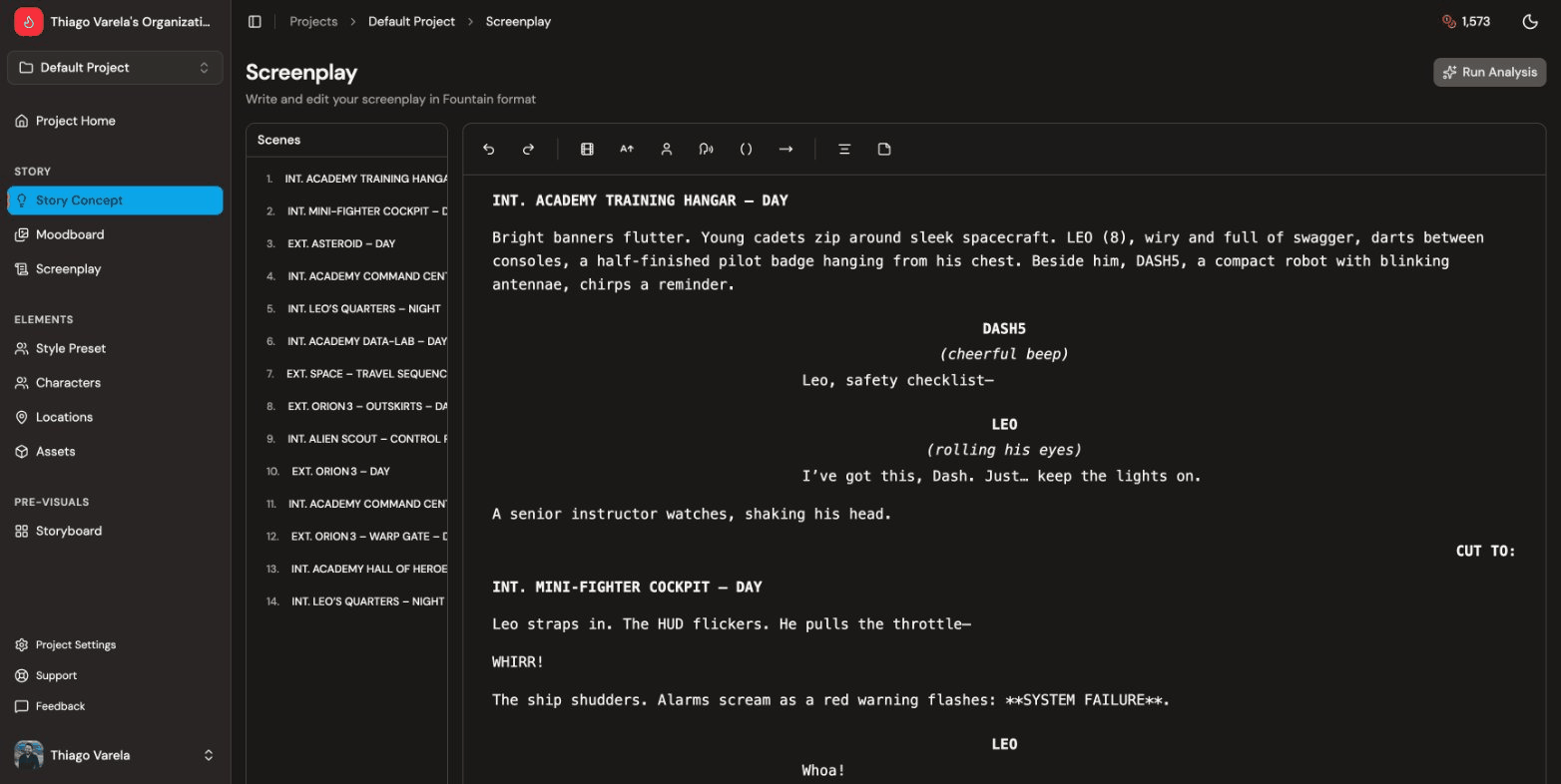1561x784 pixels.
Task: Insert a parenthetical using the () icon
Action: click(x=746, y=149)
